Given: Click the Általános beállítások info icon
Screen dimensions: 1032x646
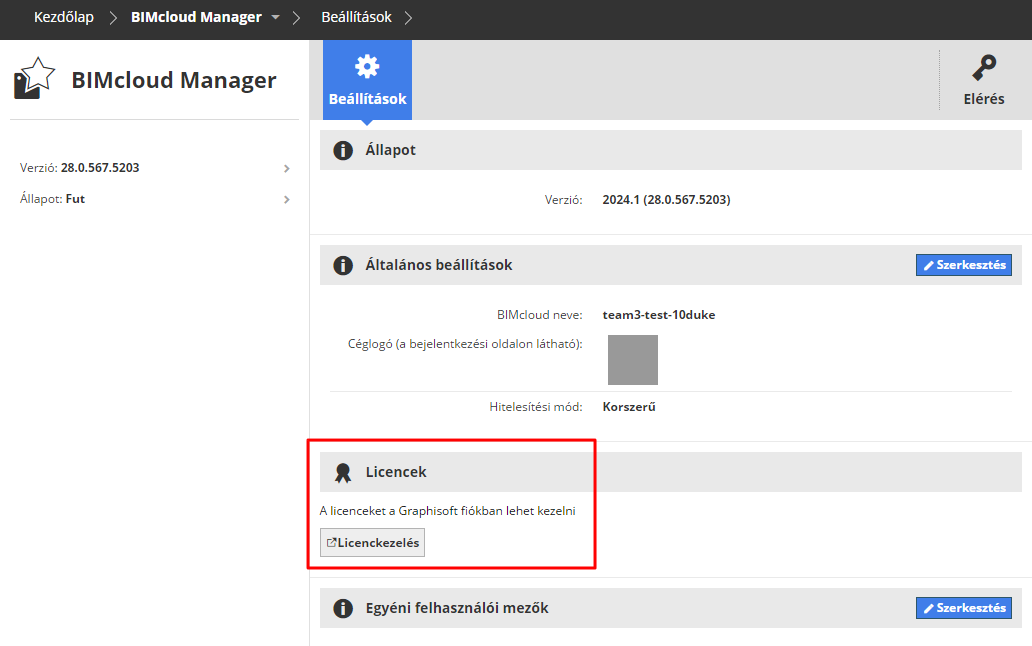Looking at the screenshot, I should point(342,265).
